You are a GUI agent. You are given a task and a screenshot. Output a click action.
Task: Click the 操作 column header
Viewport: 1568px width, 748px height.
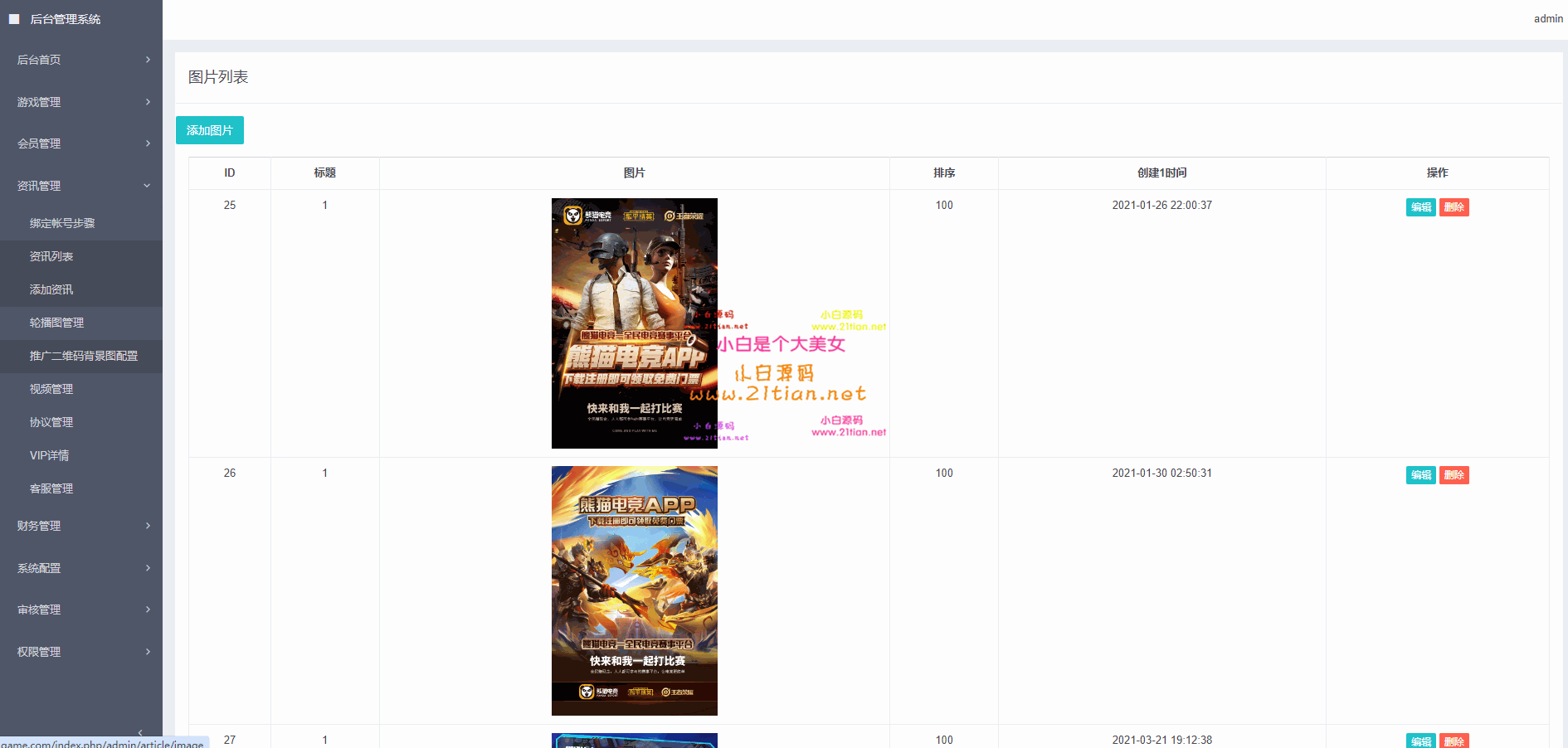pos(1438,172)
